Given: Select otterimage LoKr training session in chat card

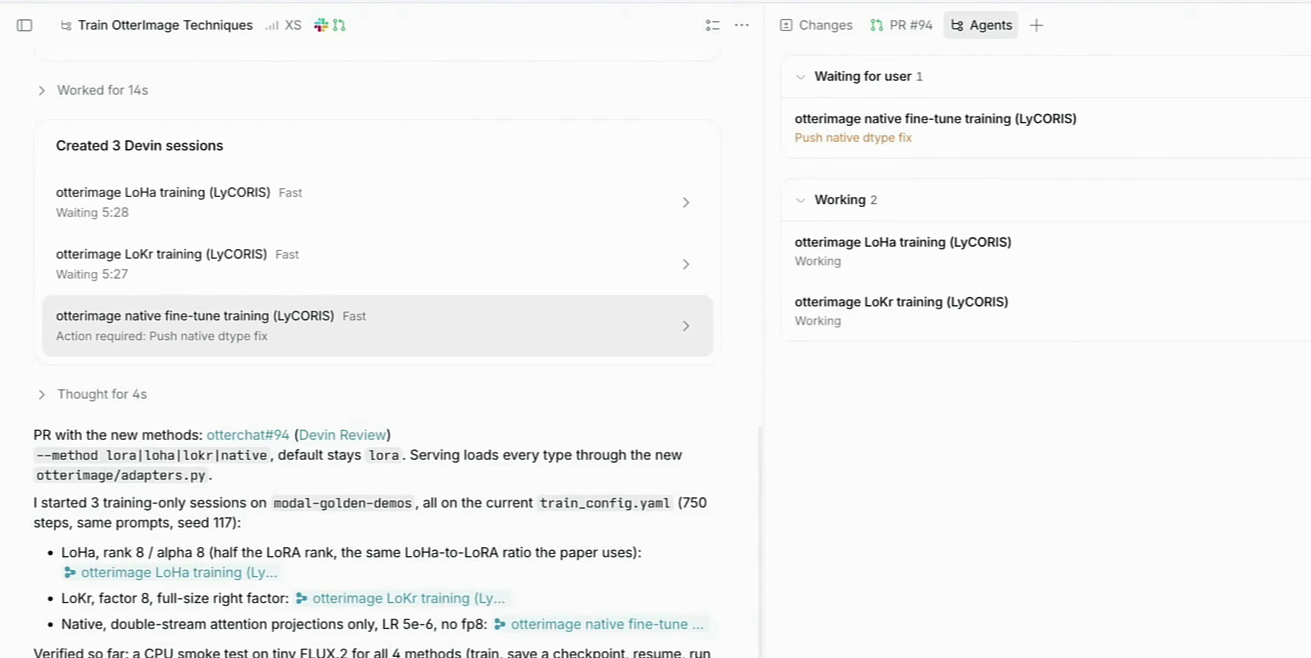Looking at the screenshot, I should pyautogui.click(x=377, y=264).
